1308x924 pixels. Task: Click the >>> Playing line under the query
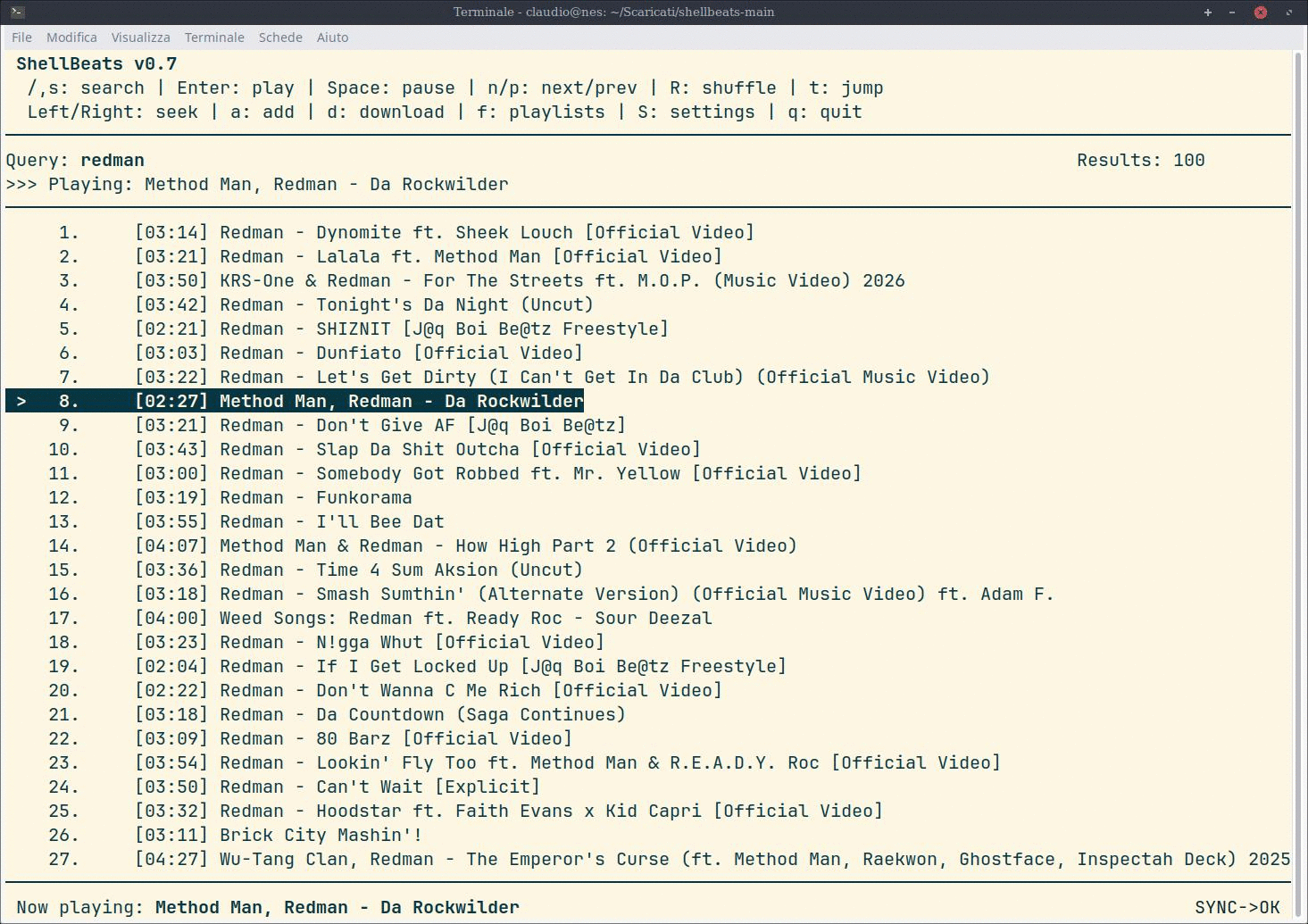(x=257, y=184)
